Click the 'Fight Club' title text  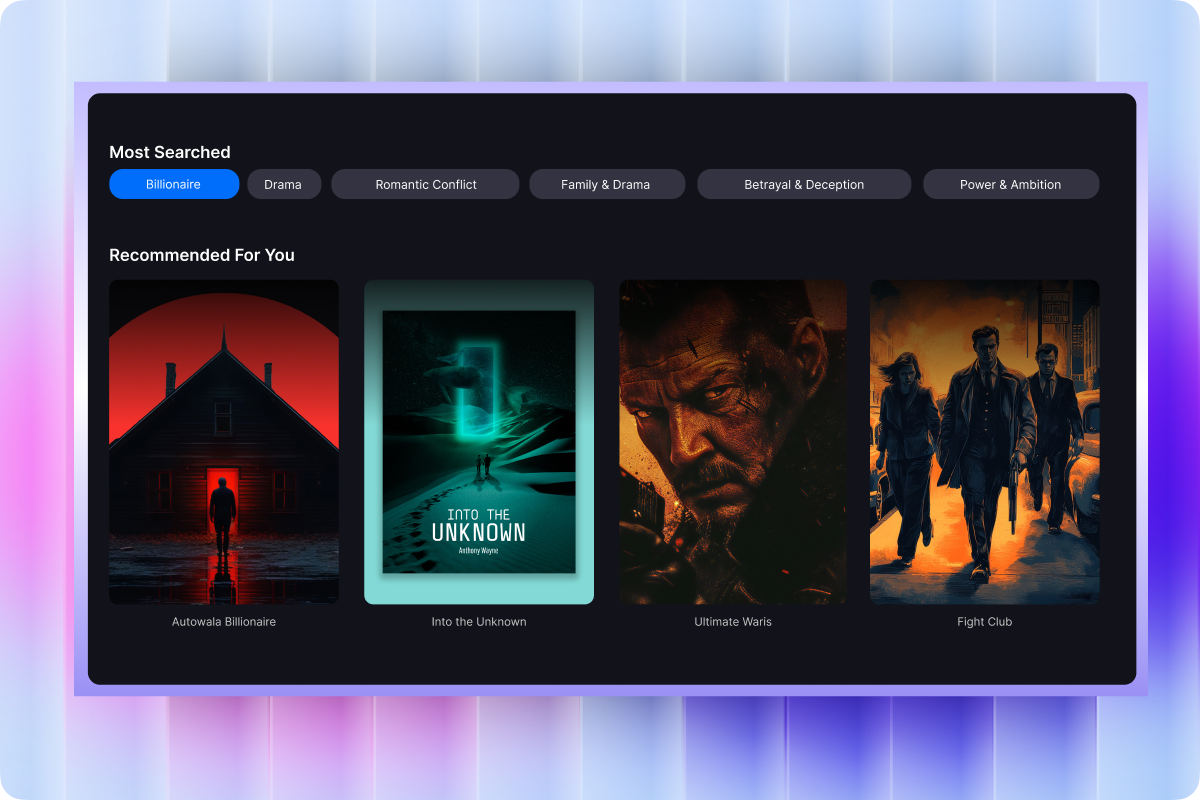(985, 622)
